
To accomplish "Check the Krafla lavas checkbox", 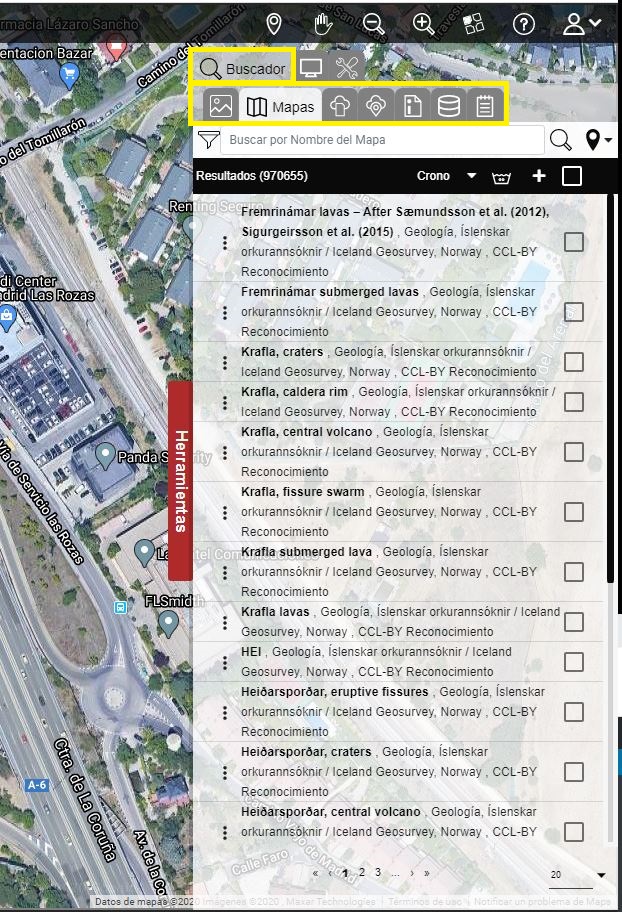I will pyautogui.click(x=574, y=622).
